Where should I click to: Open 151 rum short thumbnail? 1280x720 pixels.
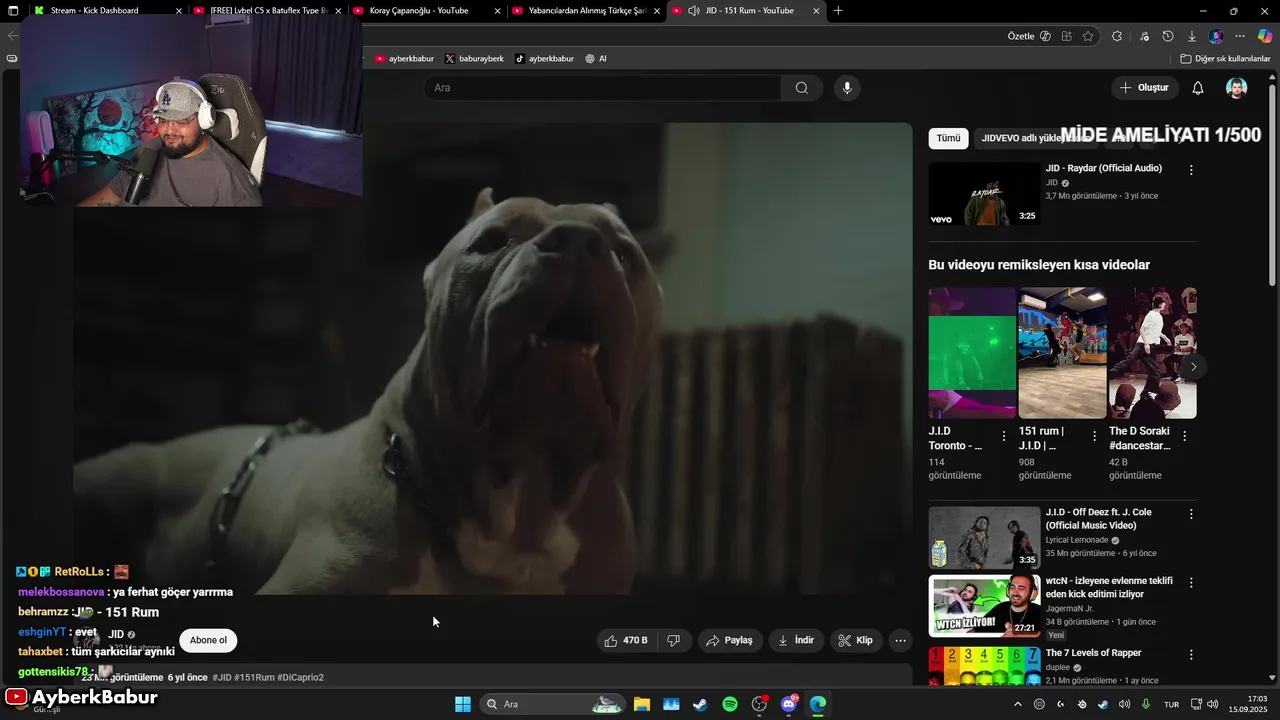tap(1062, 353)
